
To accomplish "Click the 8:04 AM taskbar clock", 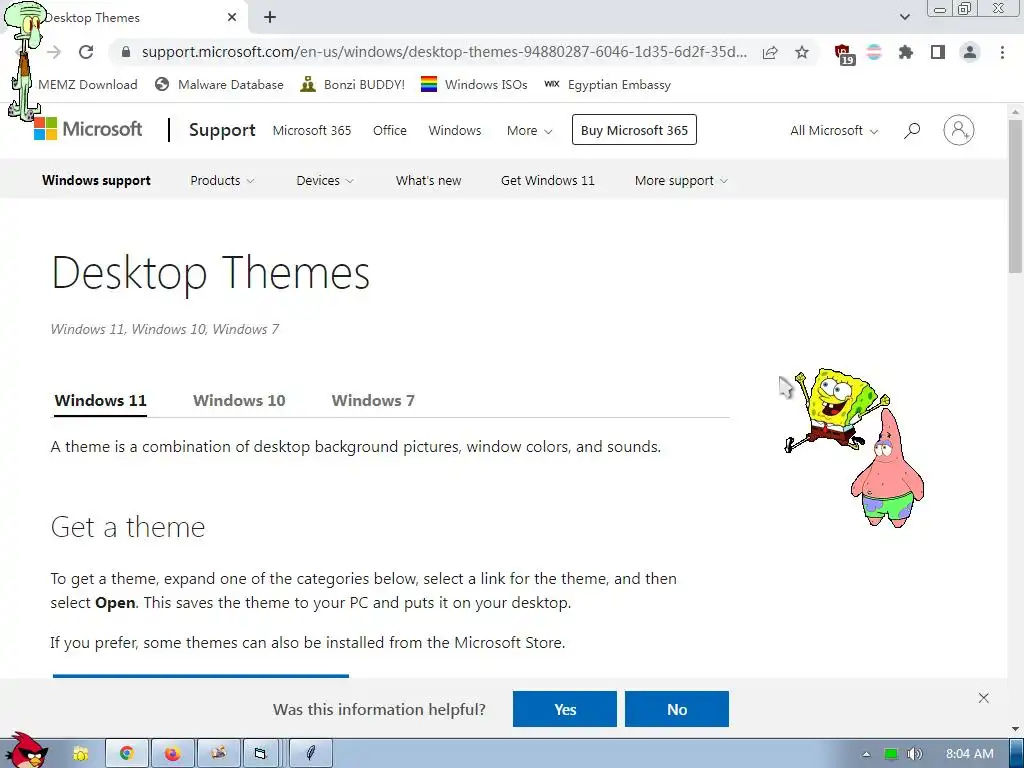I will point(970,754).
